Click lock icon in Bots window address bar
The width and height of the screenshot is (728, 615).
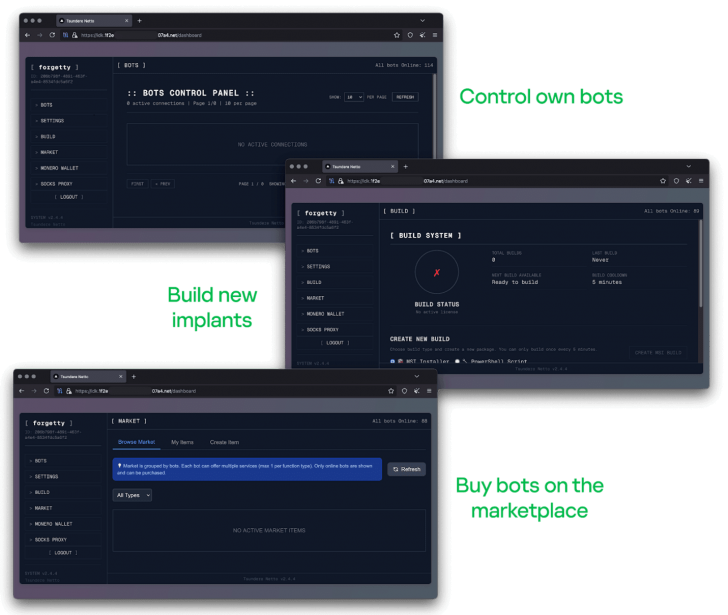[74, 35]
